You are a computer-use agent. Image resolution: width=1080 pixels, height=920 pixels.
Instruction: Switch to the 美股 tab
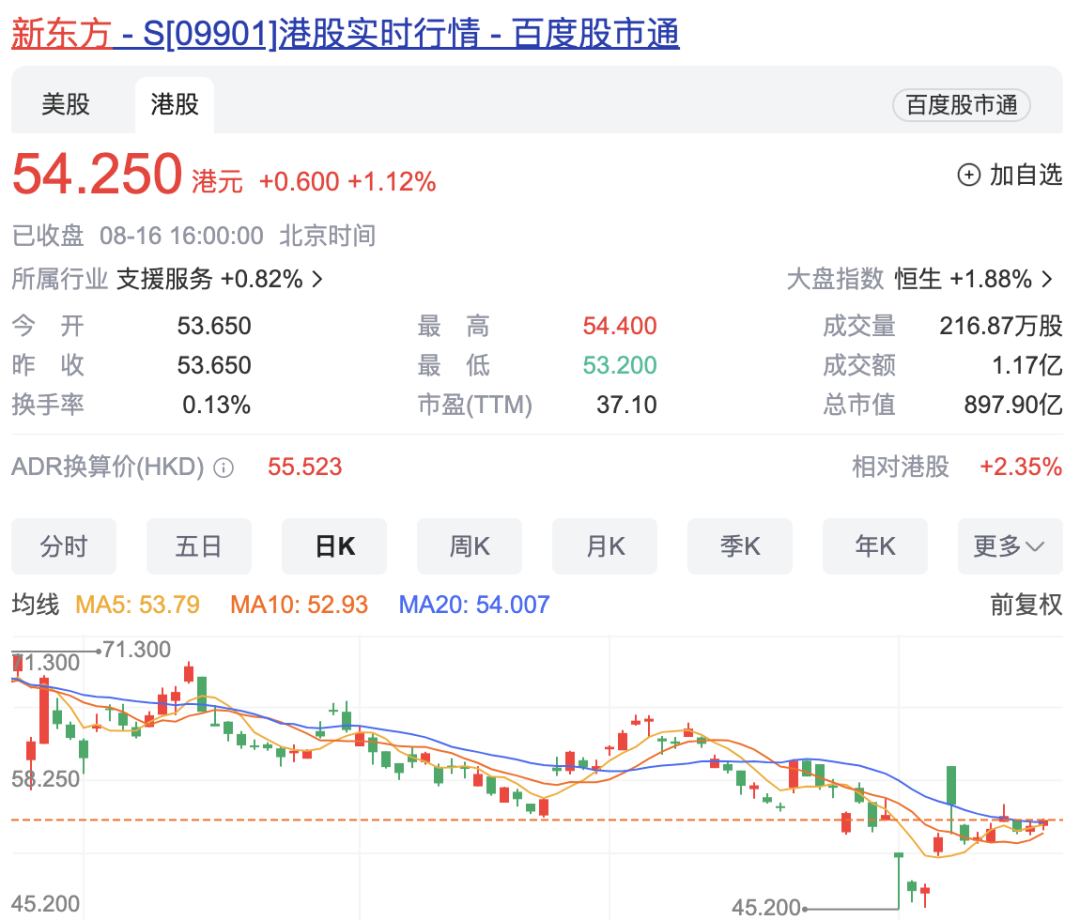65,105
